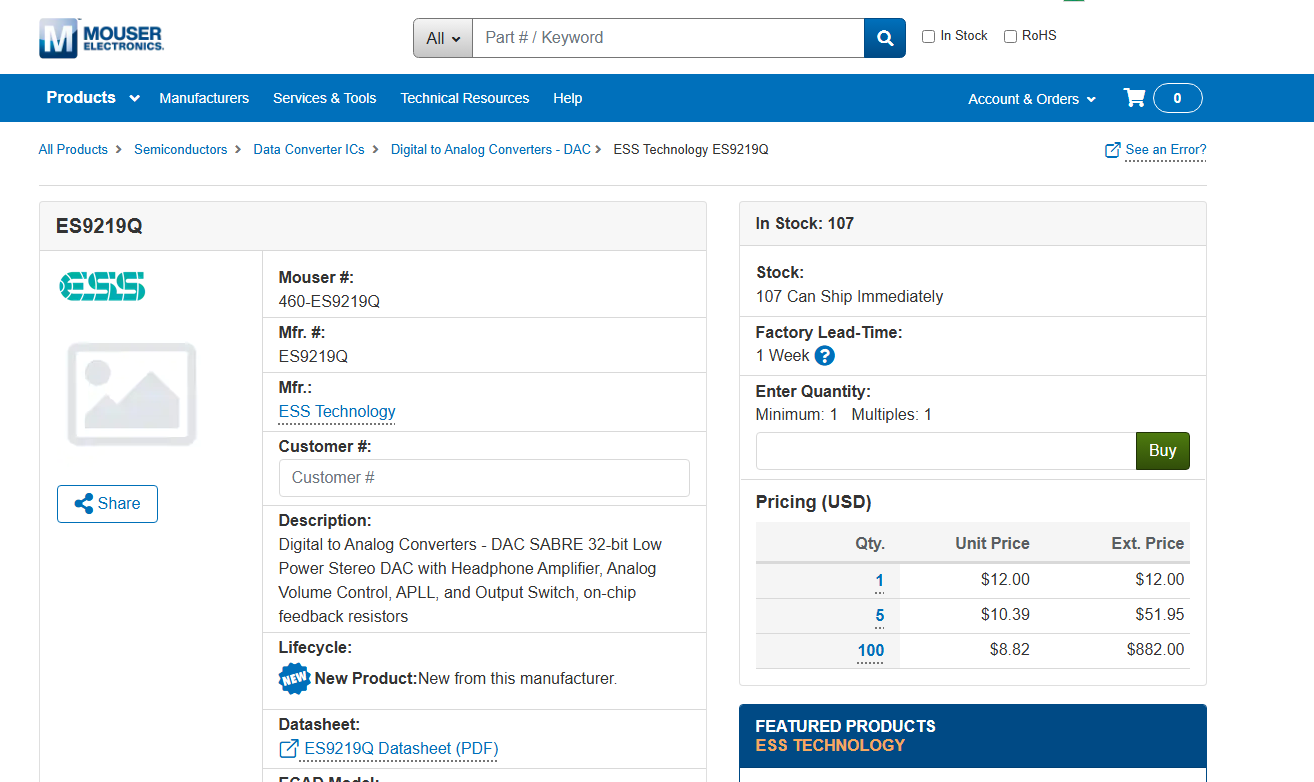Click the ESS manufacturer logo
Viewport: 1314px width, 782px height.
click(x=102, y=286)
